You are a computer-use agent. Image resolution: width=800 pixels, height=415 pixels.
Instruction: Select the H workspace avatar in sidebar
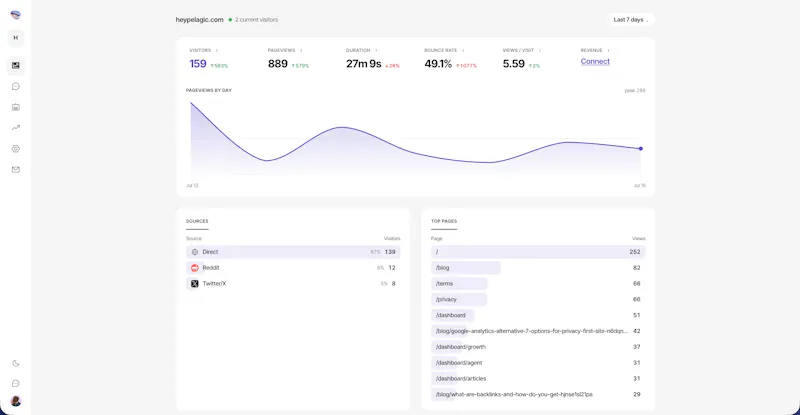click(x=15, y=38)
